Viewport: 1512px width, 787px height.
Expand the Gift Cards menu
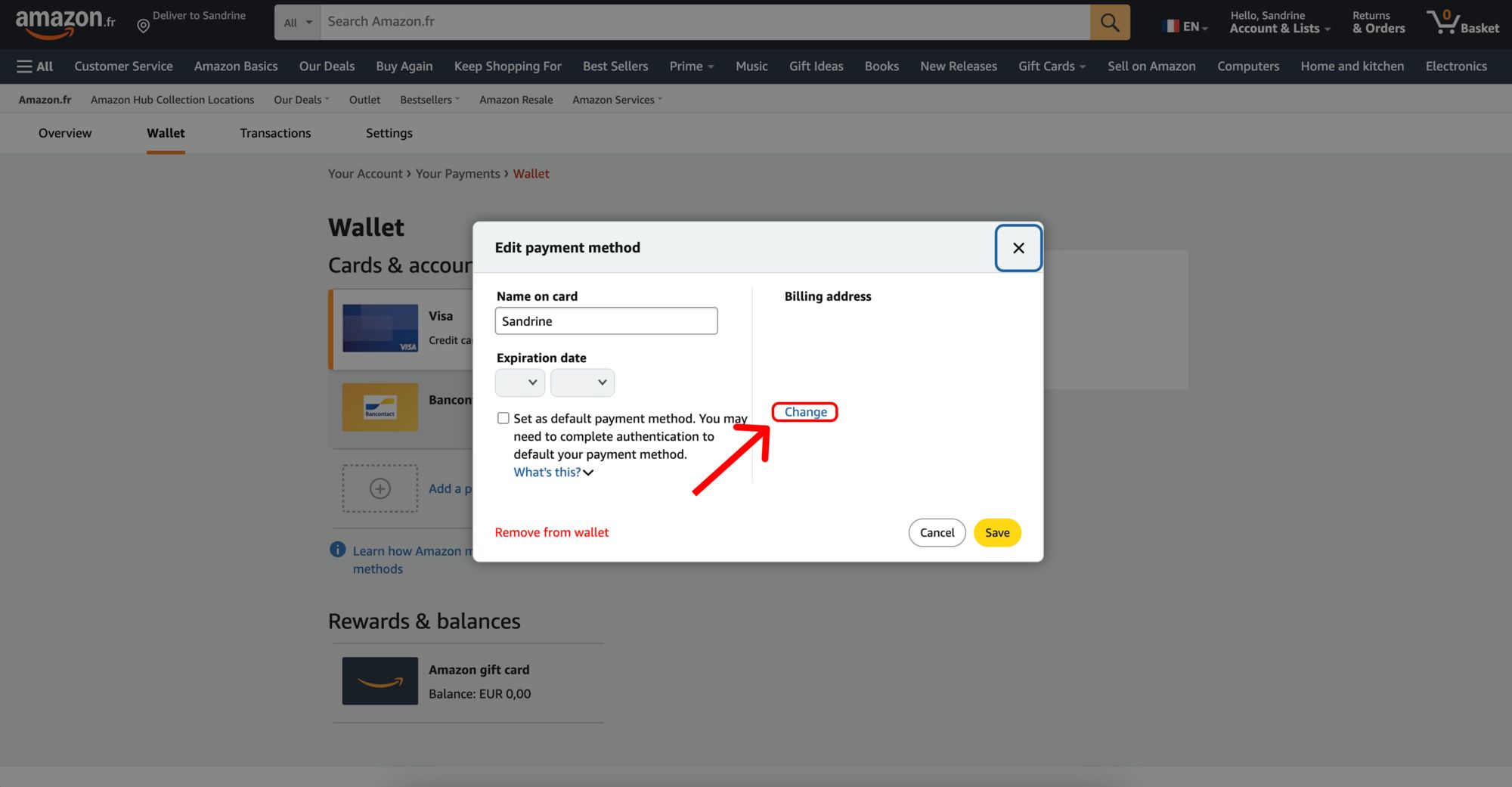pyautogui.click(x=1052, y=67)
